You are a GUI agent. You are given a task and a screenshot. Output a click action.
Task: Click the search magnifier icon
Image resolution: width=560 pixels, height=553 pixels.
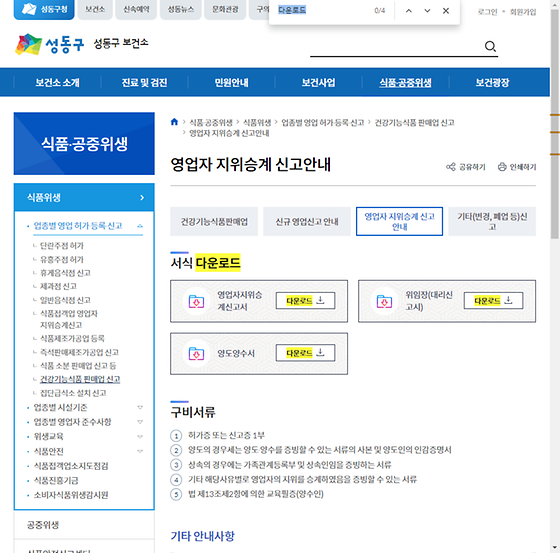point(490,46)
